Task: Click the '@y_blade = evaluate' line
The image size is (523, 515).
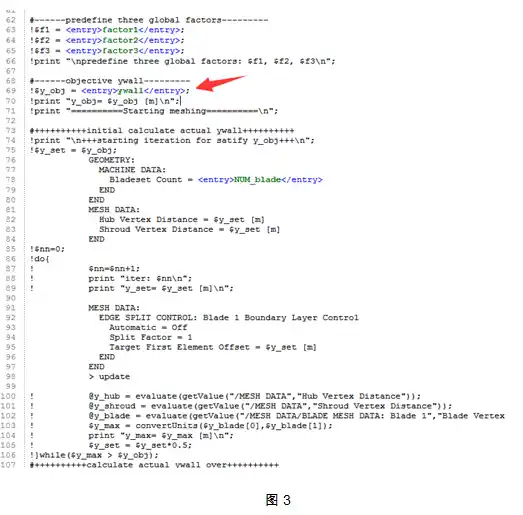Action: 297,416
